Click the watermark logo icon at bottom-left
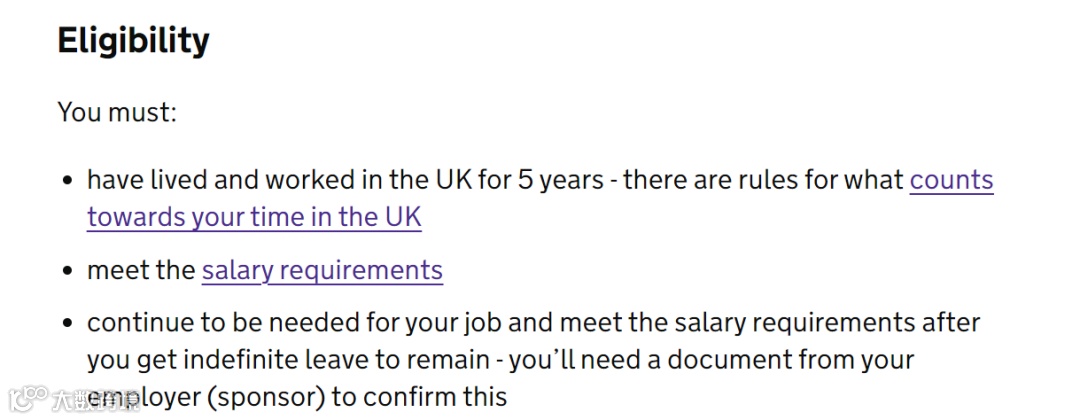This screenshot has height=420, width=1080. [x=26, y=400]
